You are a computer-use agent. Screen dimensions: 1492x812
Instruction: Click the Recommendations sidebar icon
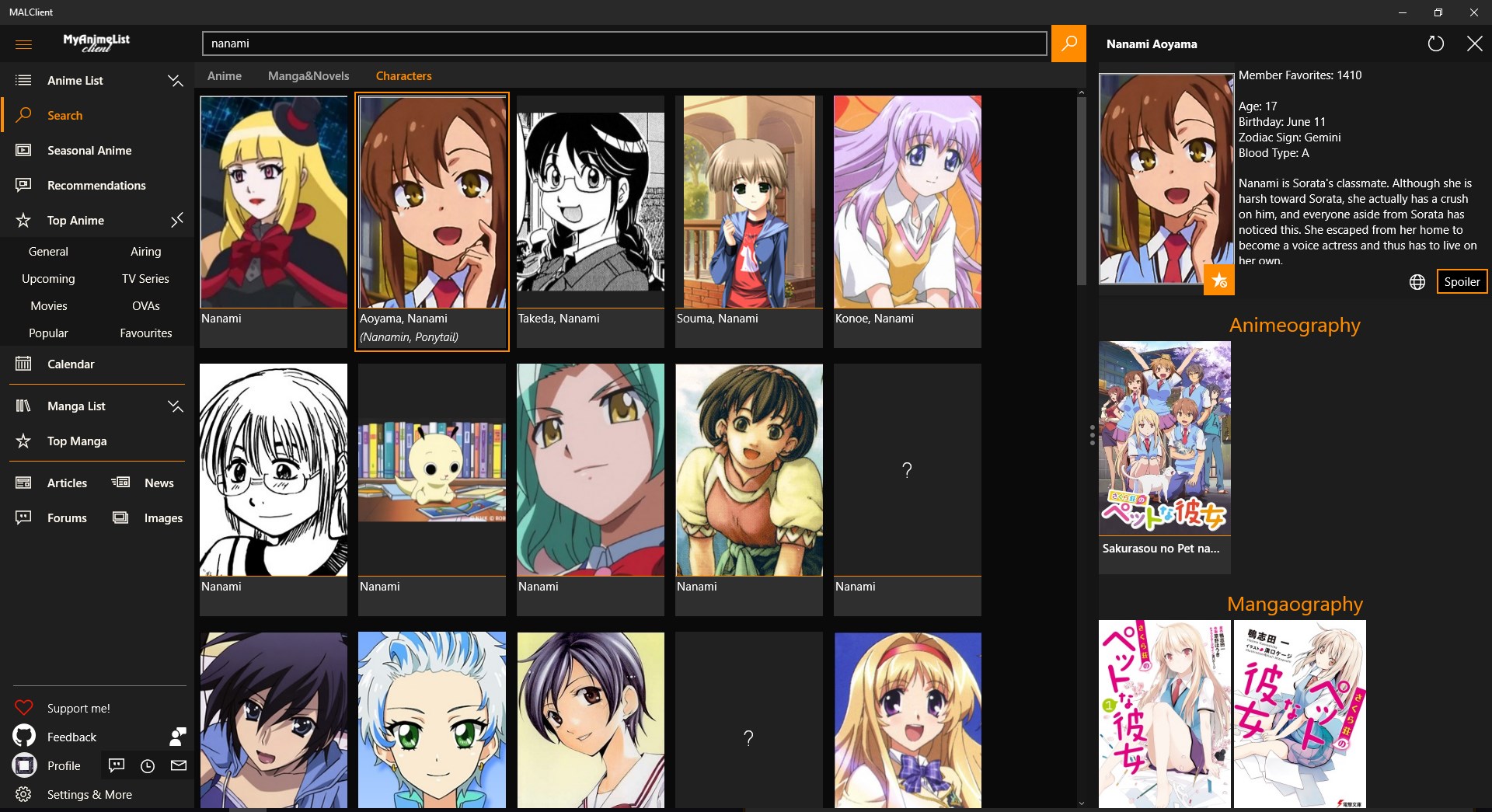[x=23, y=186]
